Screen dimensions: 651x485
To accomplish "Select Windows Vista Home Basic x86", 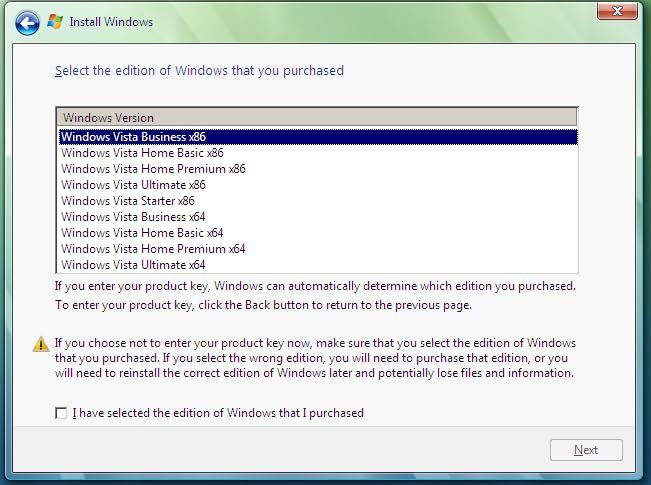I will coord(318,153).
